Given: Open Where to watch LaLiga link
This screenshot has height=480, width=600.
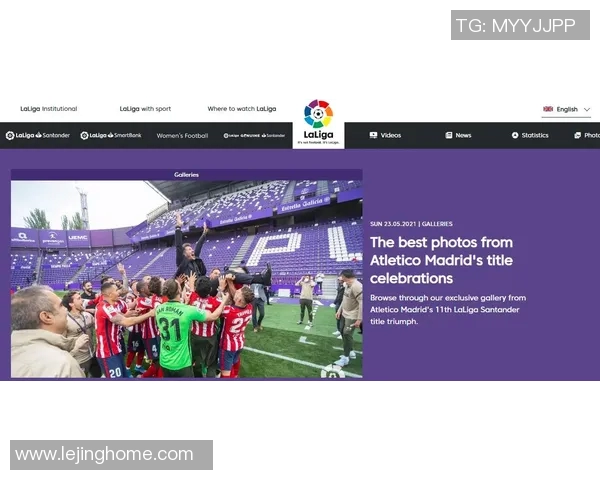Looking at the screenshot, I should click(x=242, y=109).
